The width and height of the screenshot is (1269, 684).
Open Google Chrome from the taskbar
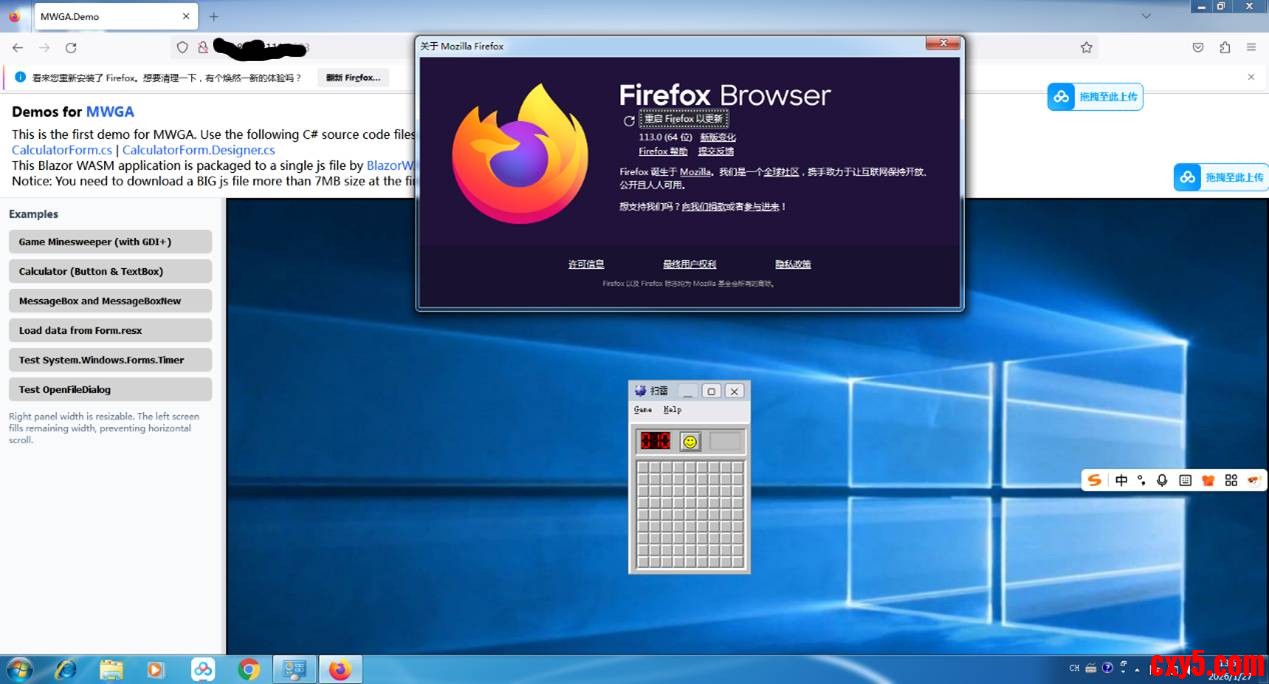(x=249, y=669)
